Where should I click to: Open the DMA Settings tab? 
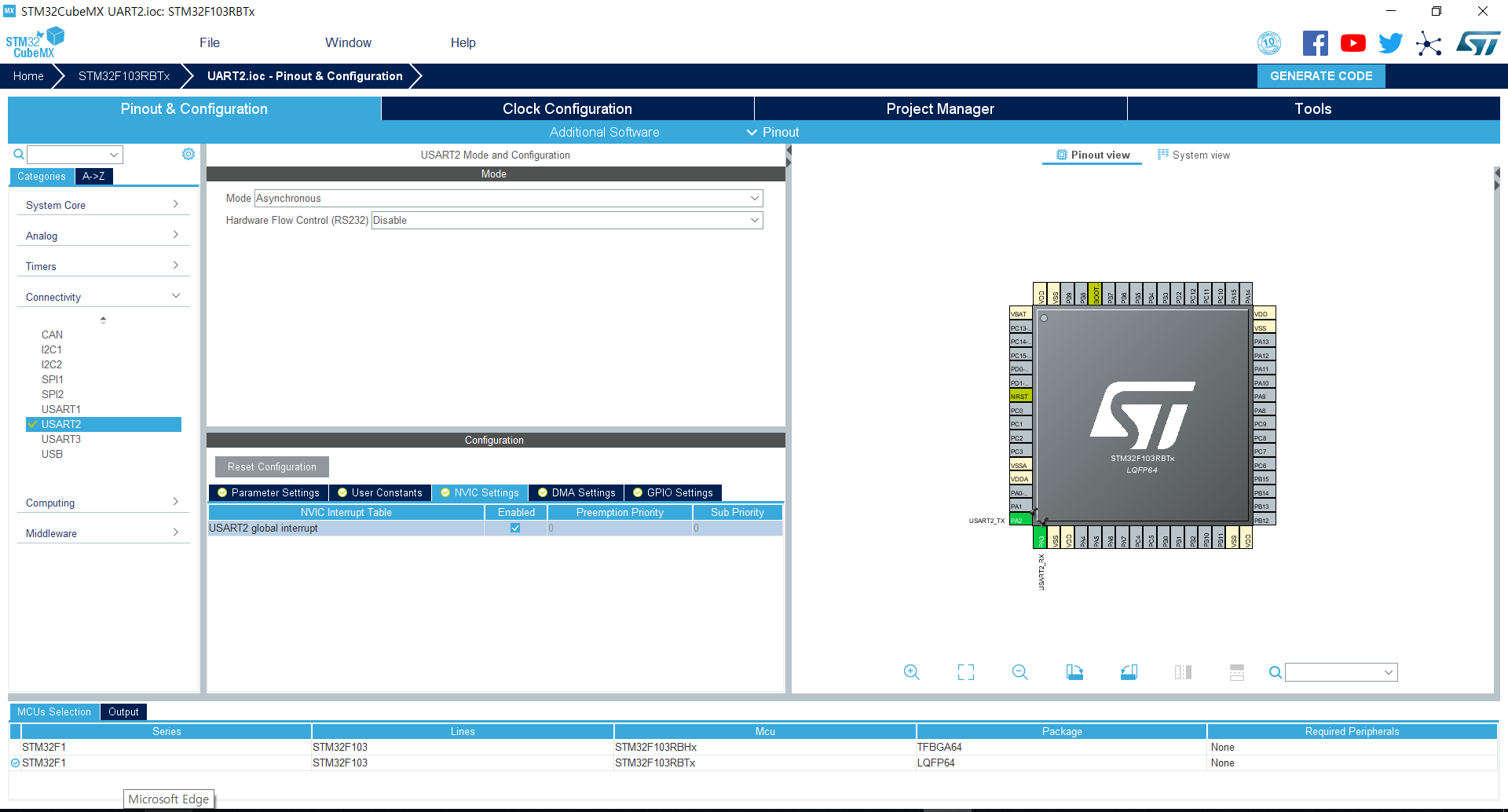576,492
